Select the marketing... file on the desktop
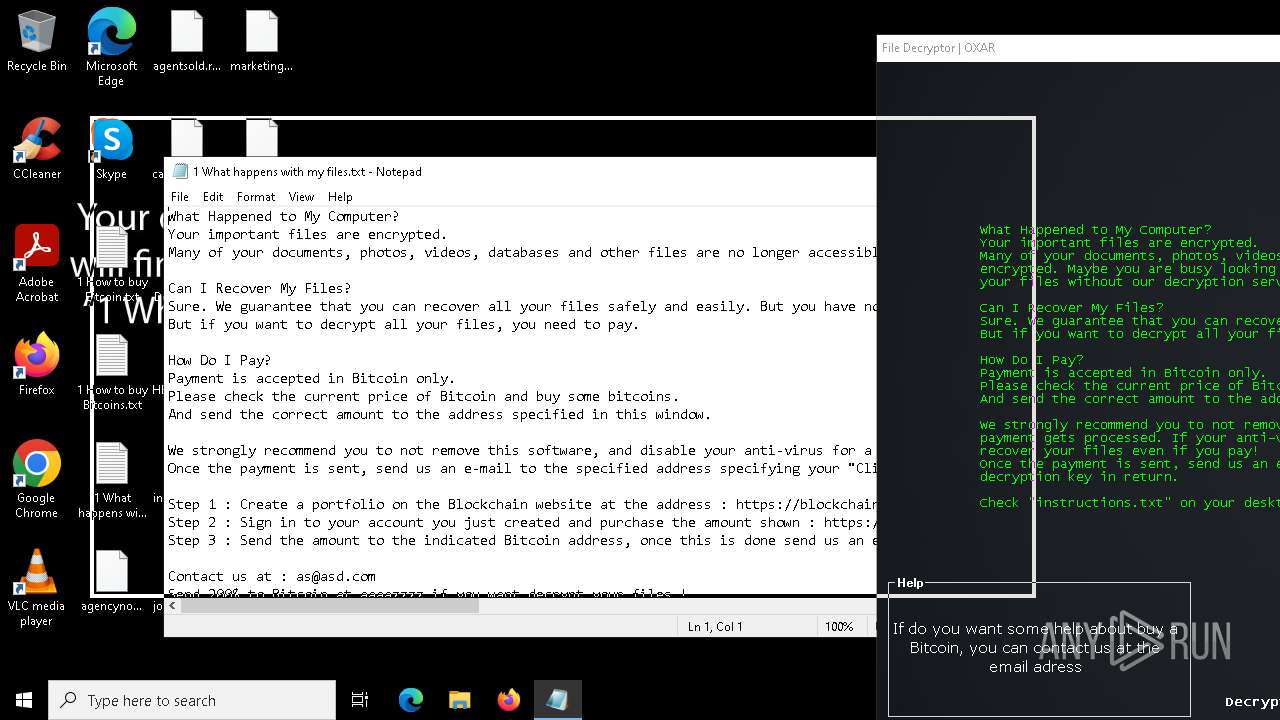This screenshot has width=1280, height=720. click(261, 42)
